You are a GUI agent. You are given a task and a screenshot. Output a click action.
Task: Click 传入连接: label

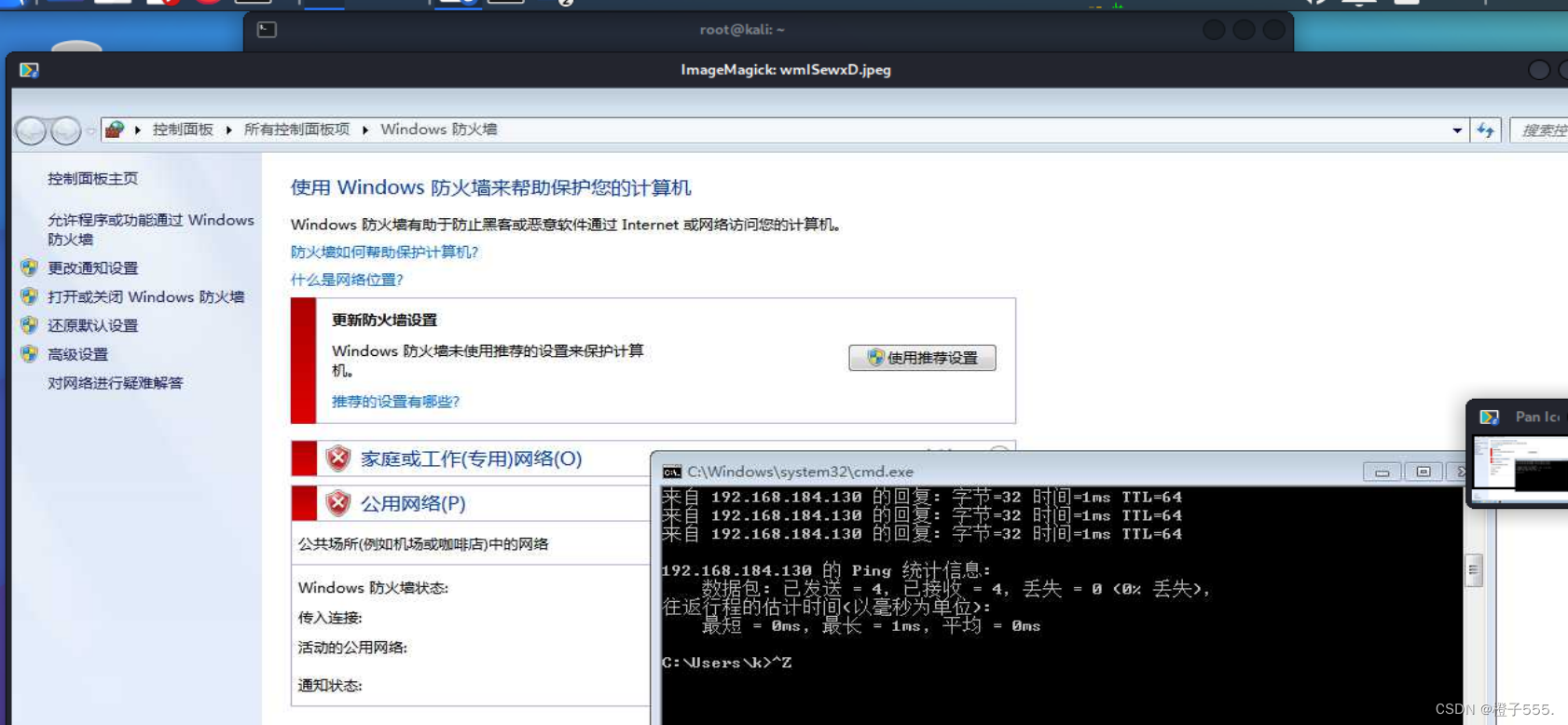[x=329, y=617]
